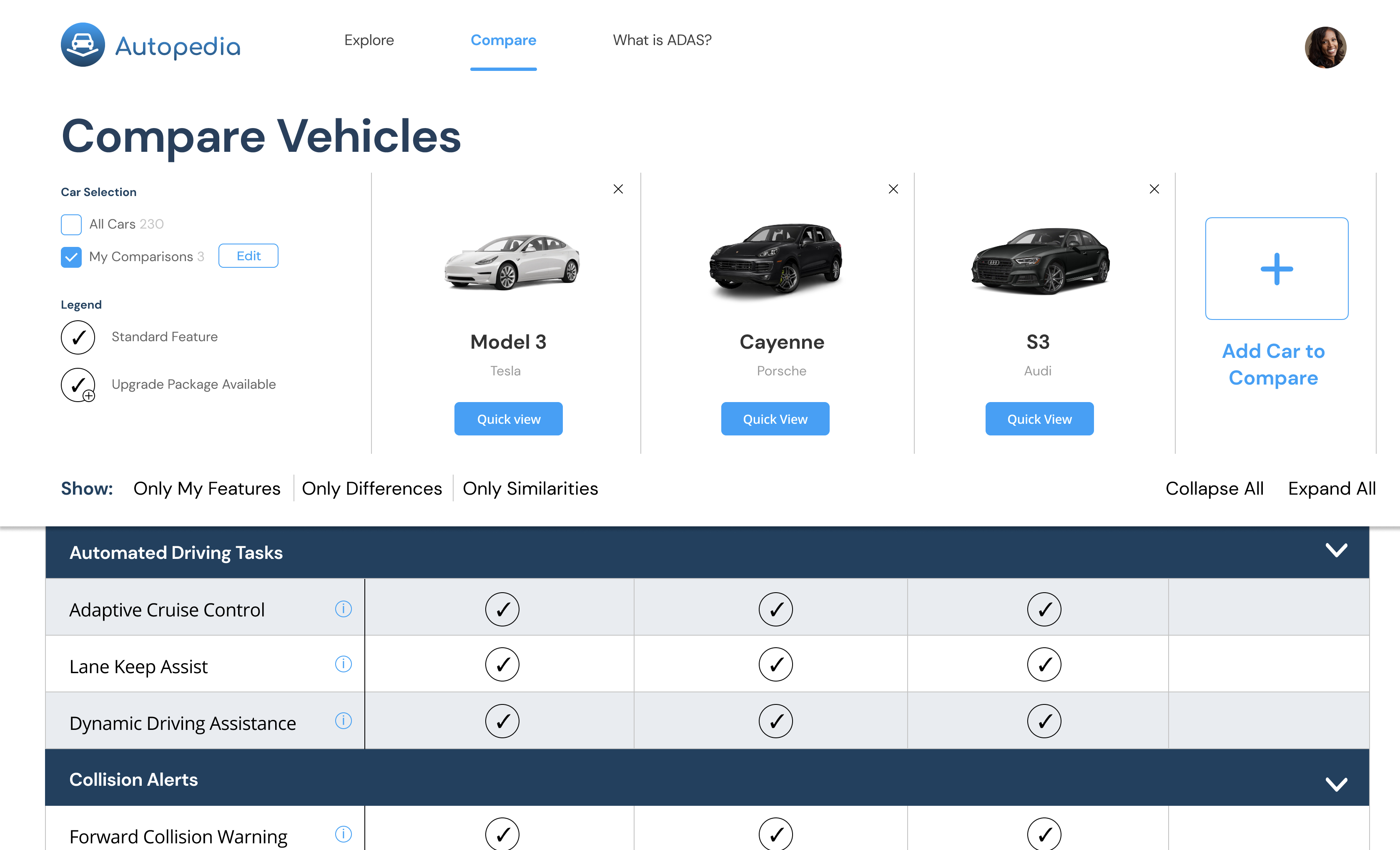
Task: Click Cayenne Lane Keep Assist checkmark
Action: click(775, 664)
